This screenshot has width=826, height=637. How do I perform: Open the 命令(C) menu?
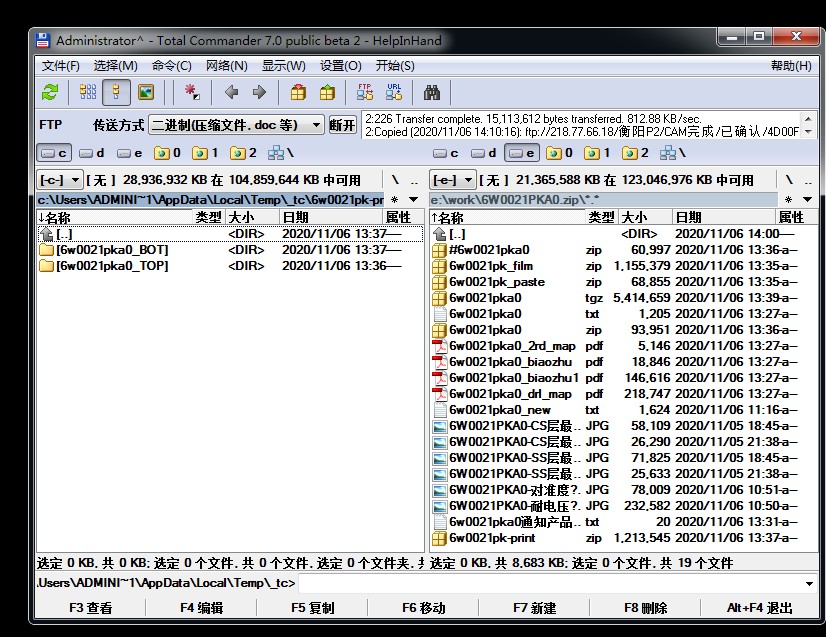click(171, 66)
